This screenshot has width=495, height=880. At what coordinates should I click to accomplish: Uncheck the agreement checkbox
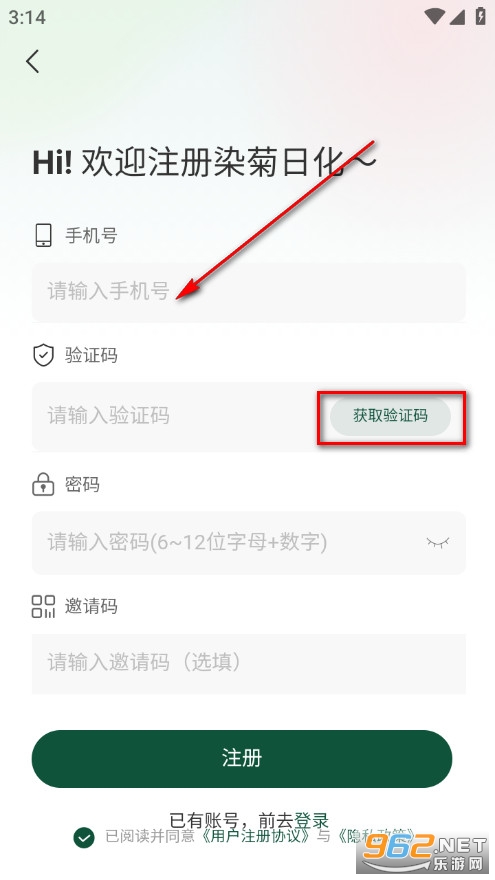(84, 838)
